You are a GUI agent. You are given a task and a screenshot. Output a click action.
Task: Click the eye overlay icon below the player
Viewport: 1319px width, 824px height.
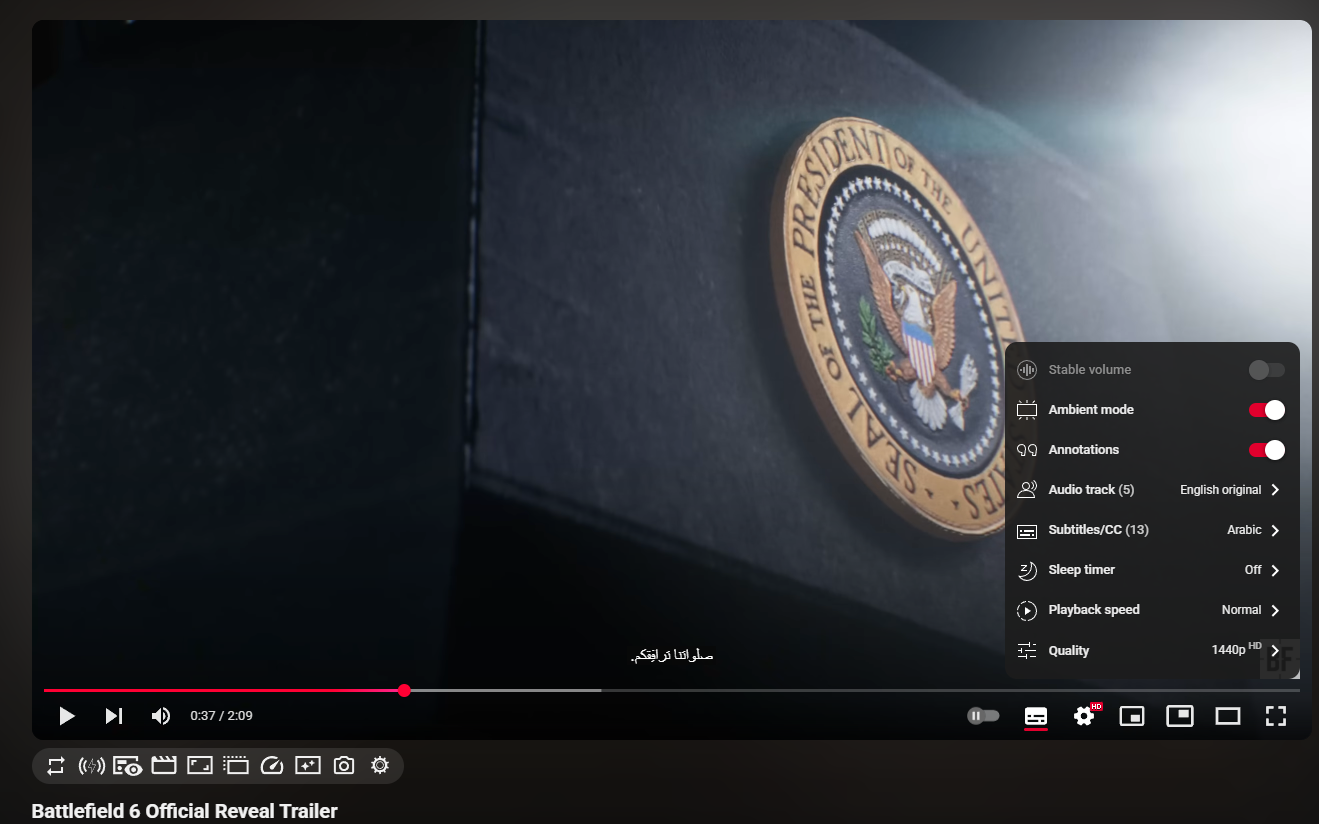click(x=127, y=766)
